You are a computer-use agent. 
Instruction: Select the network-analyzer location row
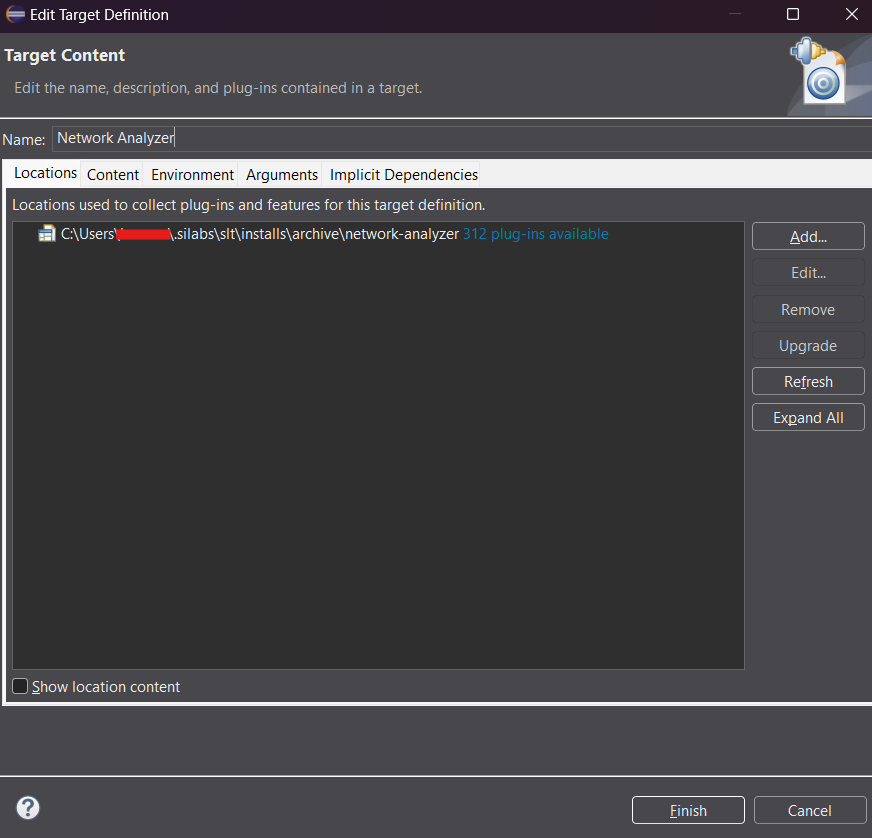[x=378, y=234]
